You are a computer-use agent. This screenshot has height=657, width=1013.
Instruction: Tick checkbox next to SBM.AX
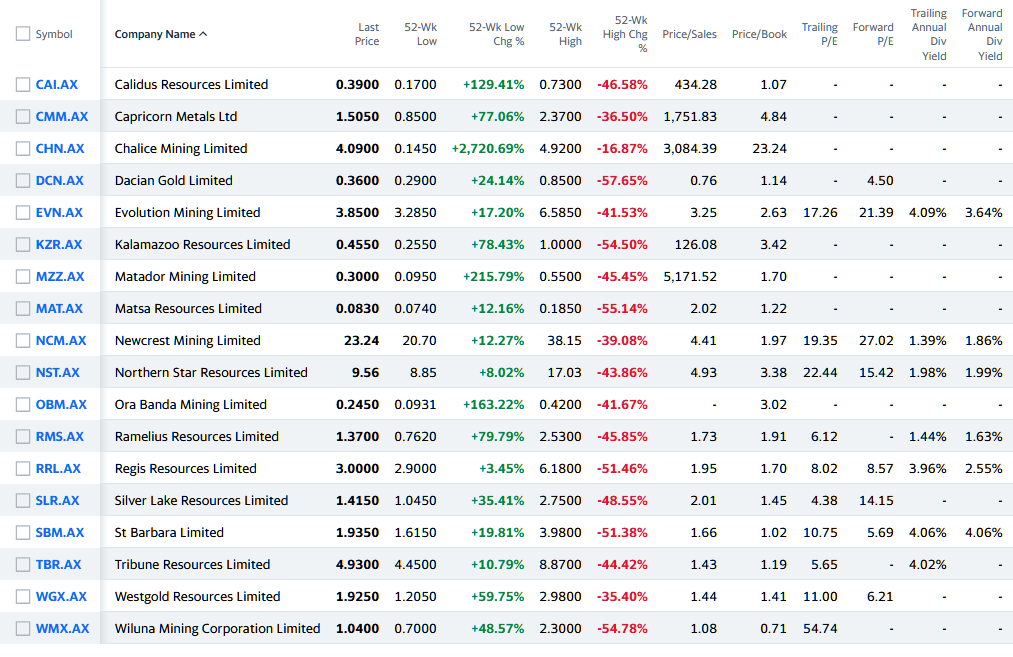23,532
